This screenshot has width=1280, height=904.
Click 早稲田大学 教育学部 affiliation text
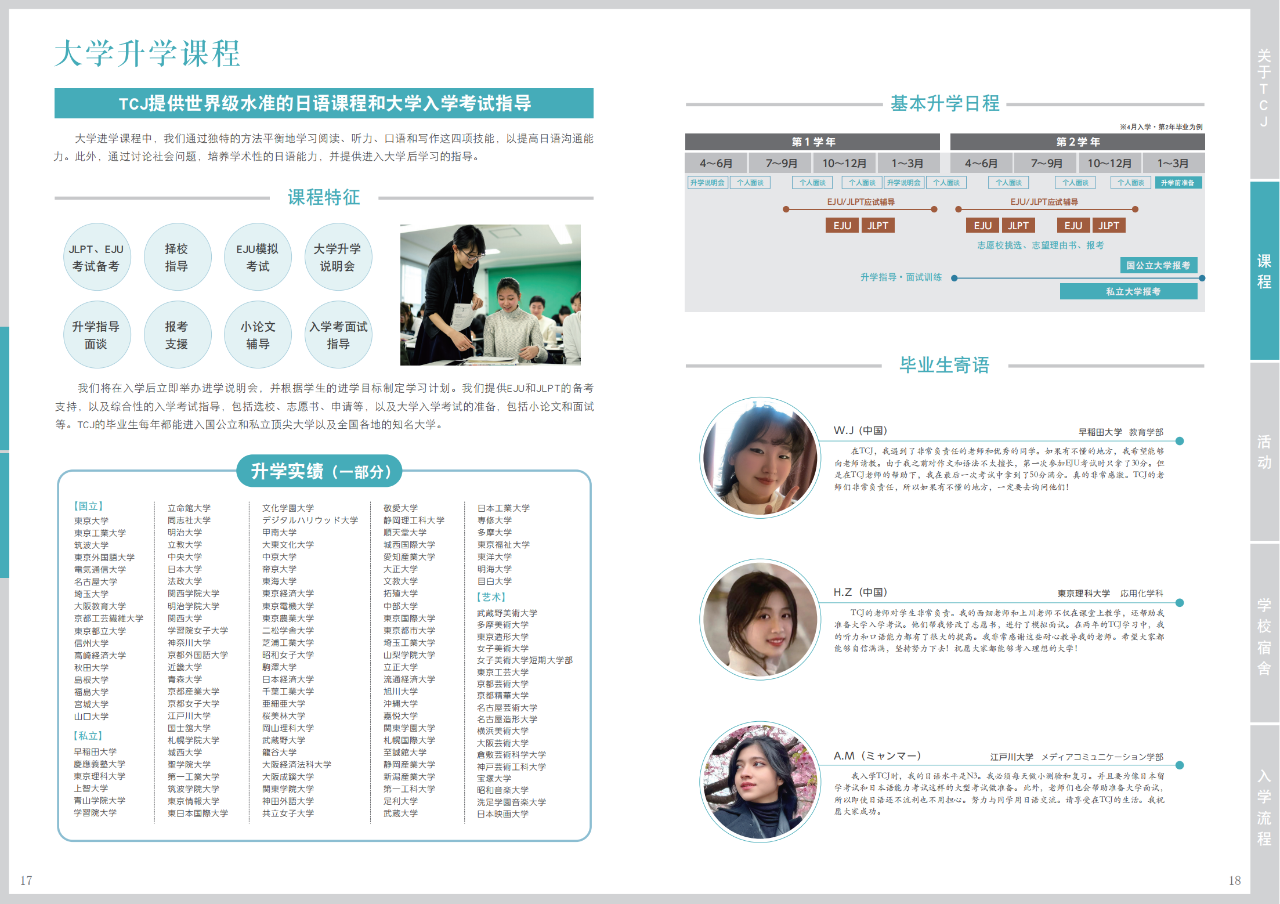pos(1121,432)
